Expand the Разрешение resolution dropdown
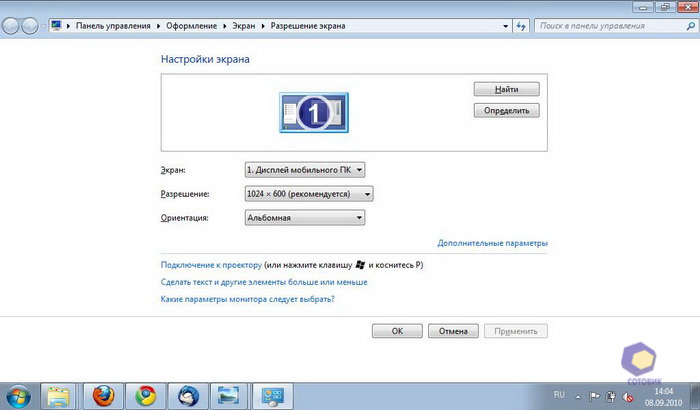Screen dimensions: 700x410 pyautogui.click(x=309, y=194)
